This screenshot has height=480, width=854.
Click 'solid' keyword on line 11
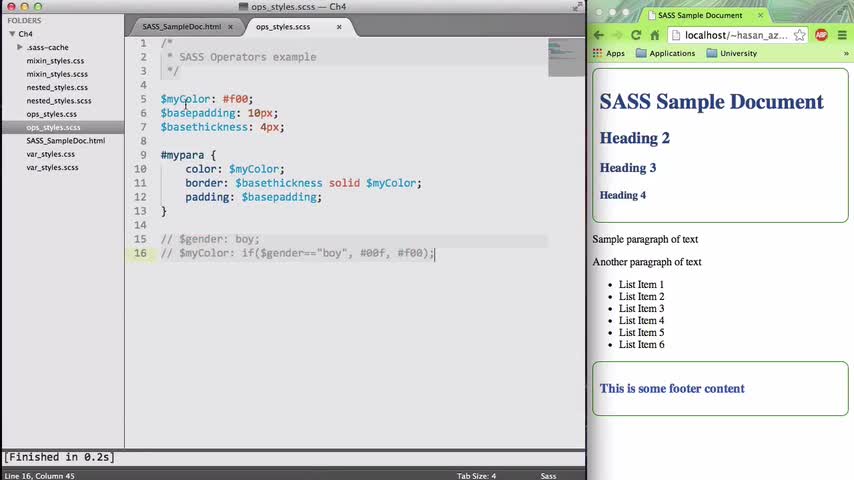pyautogui.click(x=344, y=183)
